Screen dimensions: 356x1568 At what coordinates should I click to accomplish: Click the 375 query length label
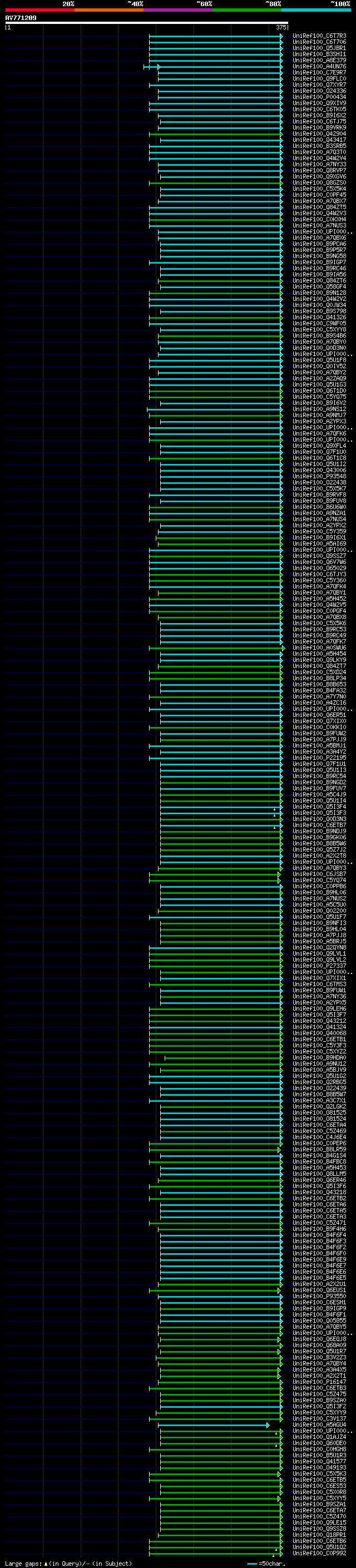(x=280, y=27)
